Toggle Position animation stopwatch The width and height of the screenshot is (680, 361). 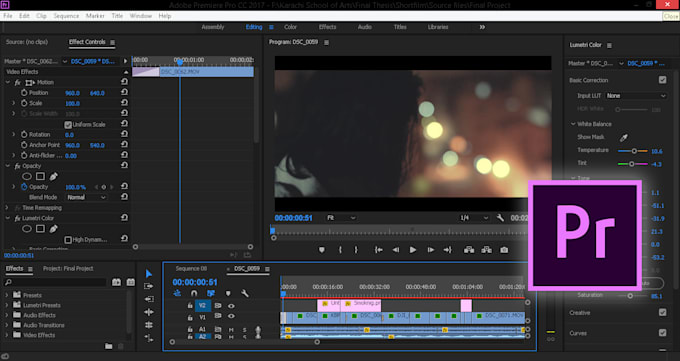click(24, 92)
